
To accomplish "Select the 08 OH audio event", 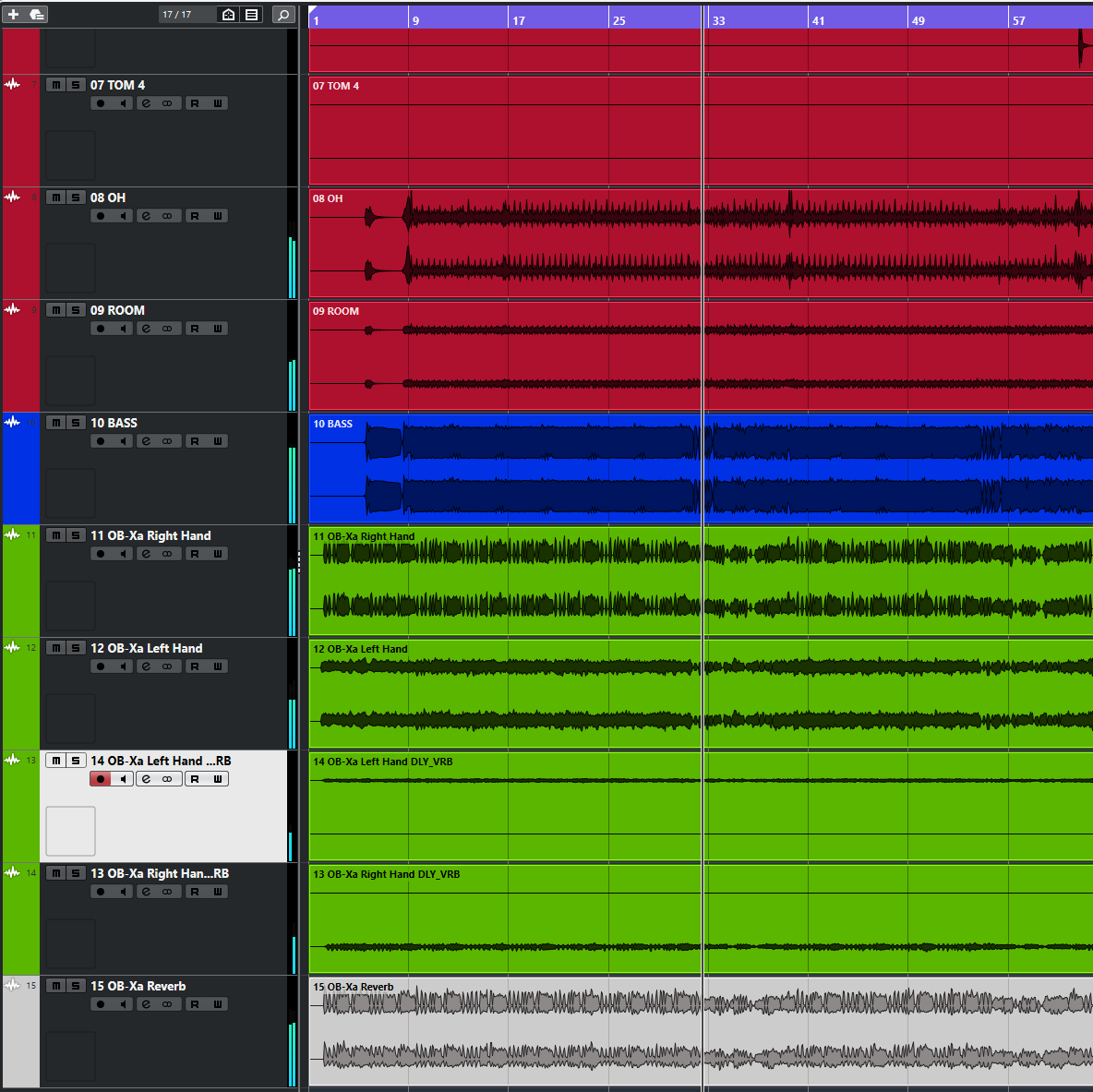I will pos(701,243).
